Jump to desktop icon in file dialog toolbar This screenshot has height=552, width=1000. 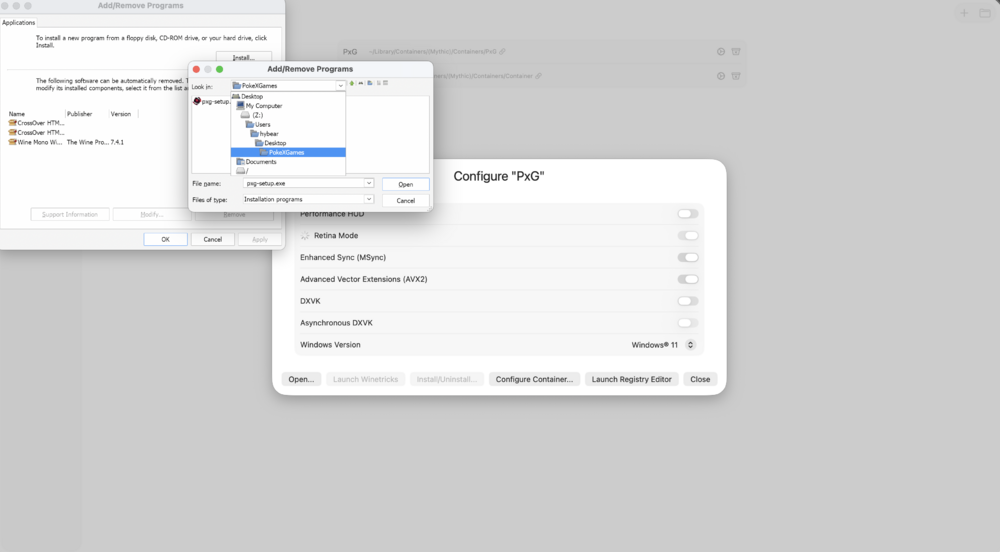[360, 83]
